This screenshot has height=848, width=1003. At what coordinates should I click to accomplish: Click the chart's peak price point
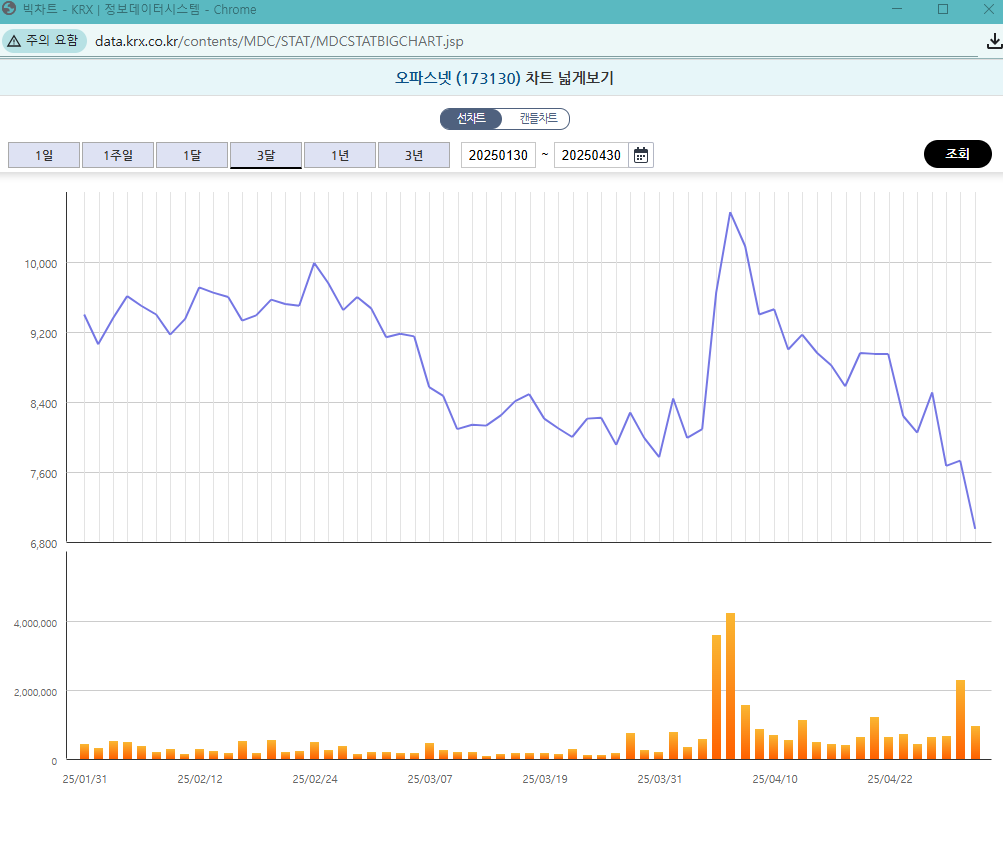click(731, 212)
